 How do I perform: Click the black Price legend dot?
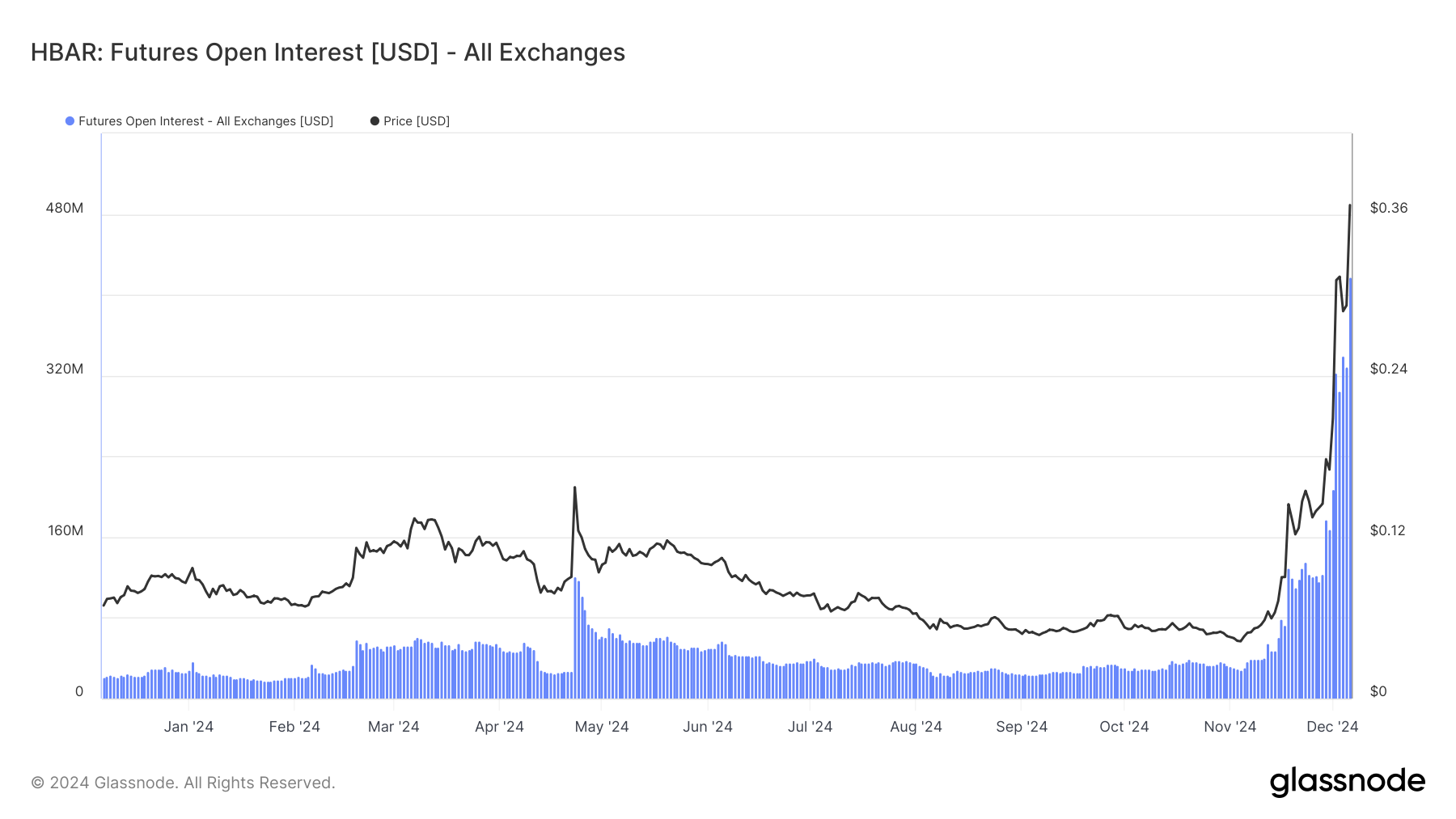pos(375,121)
